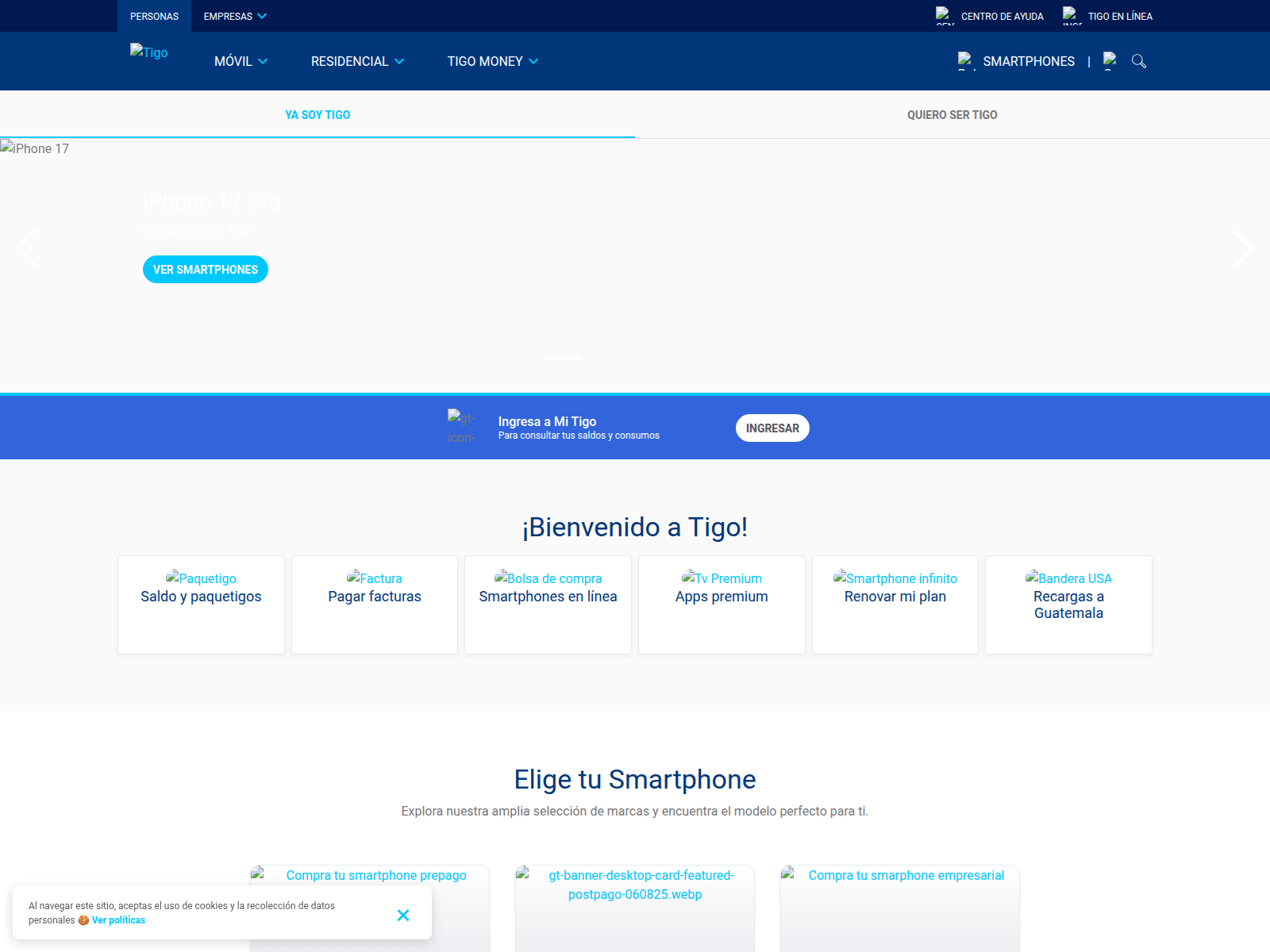
Task: Open the search magnifier icon
Action: pos(1139,61)
